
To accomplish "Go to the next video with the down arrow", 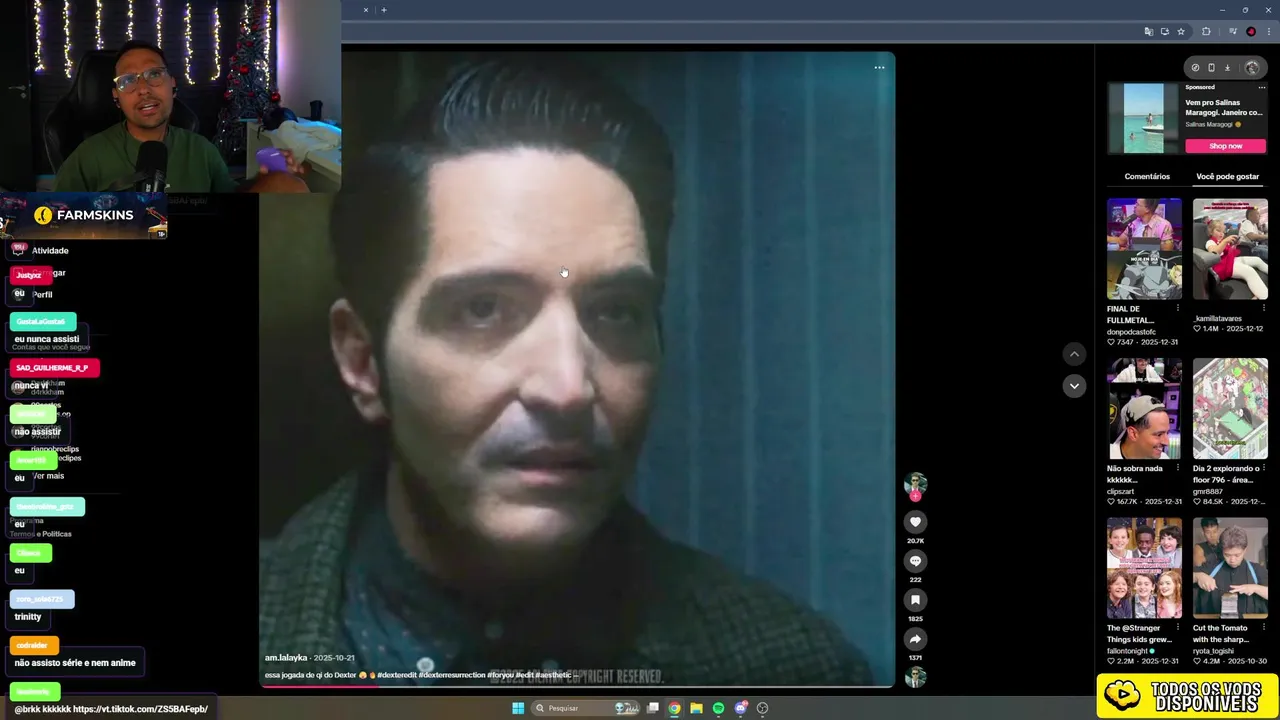I will point(1074,386).
